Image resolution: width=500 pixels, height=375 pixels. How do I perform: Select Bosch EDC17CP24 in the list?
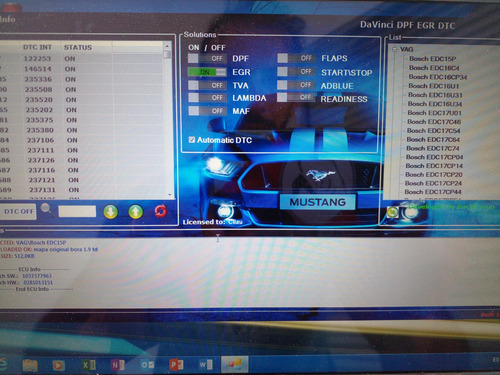click(433, 183)
